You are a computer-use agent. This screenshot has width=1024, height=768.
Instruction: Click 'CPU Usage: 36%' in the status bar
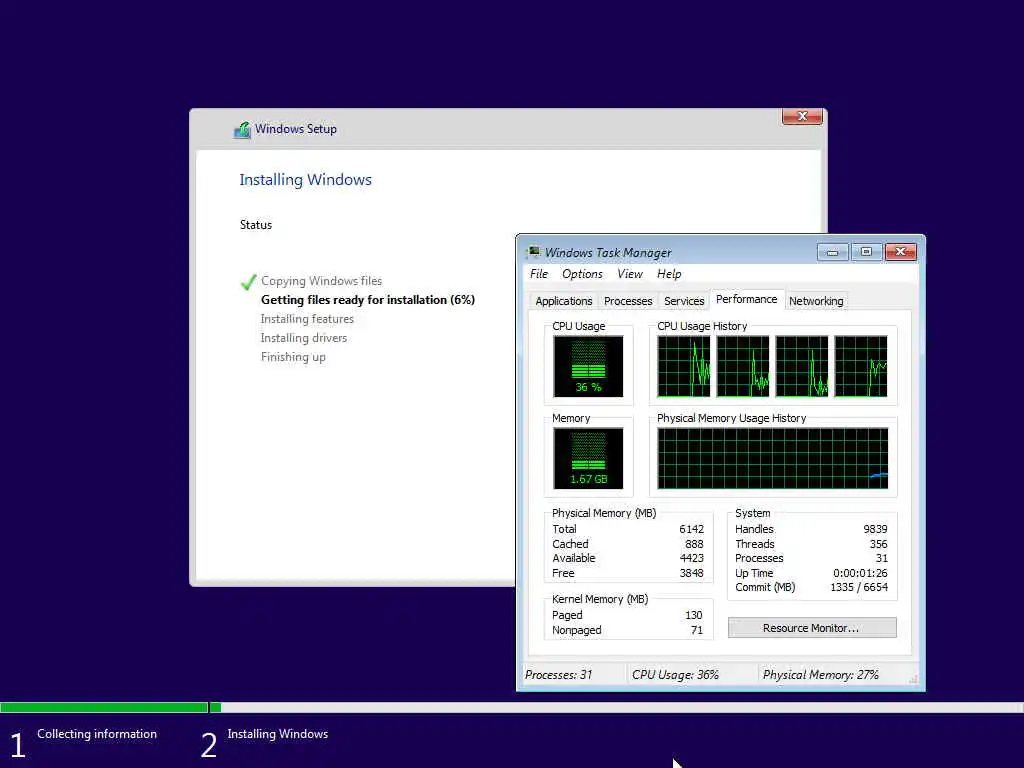coord(675,675)
